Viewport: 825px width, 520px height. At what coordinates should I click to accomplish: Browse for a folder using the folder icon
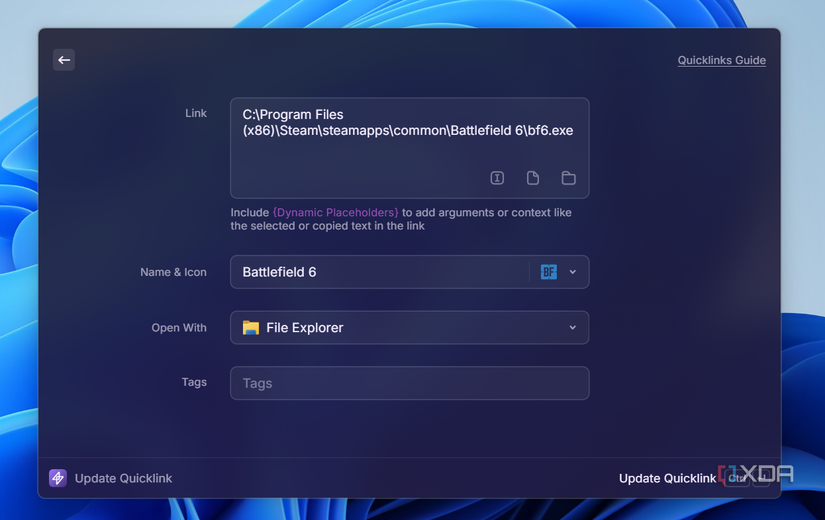pos(568,178)
